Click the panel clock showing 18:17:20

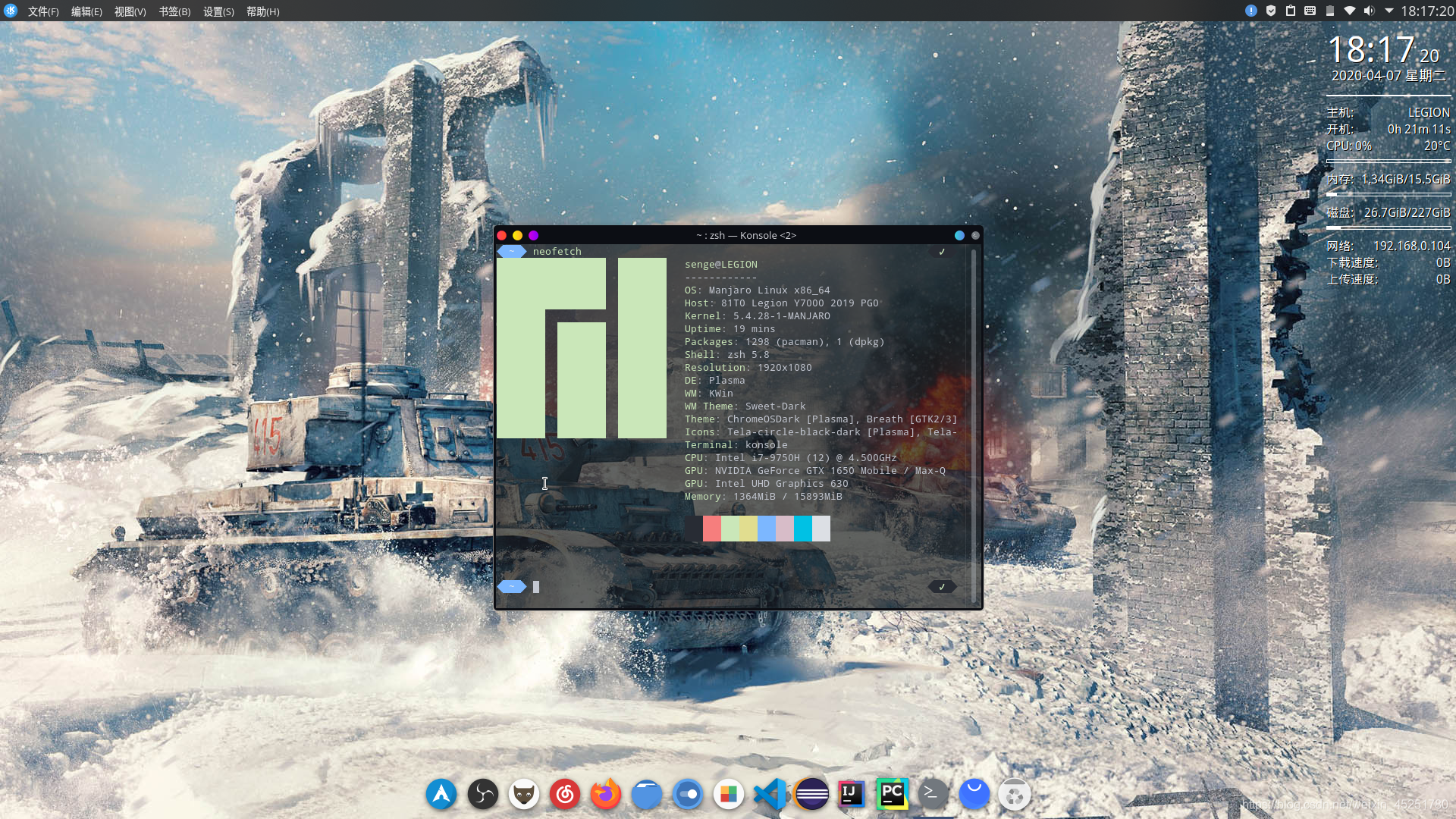1427,11
